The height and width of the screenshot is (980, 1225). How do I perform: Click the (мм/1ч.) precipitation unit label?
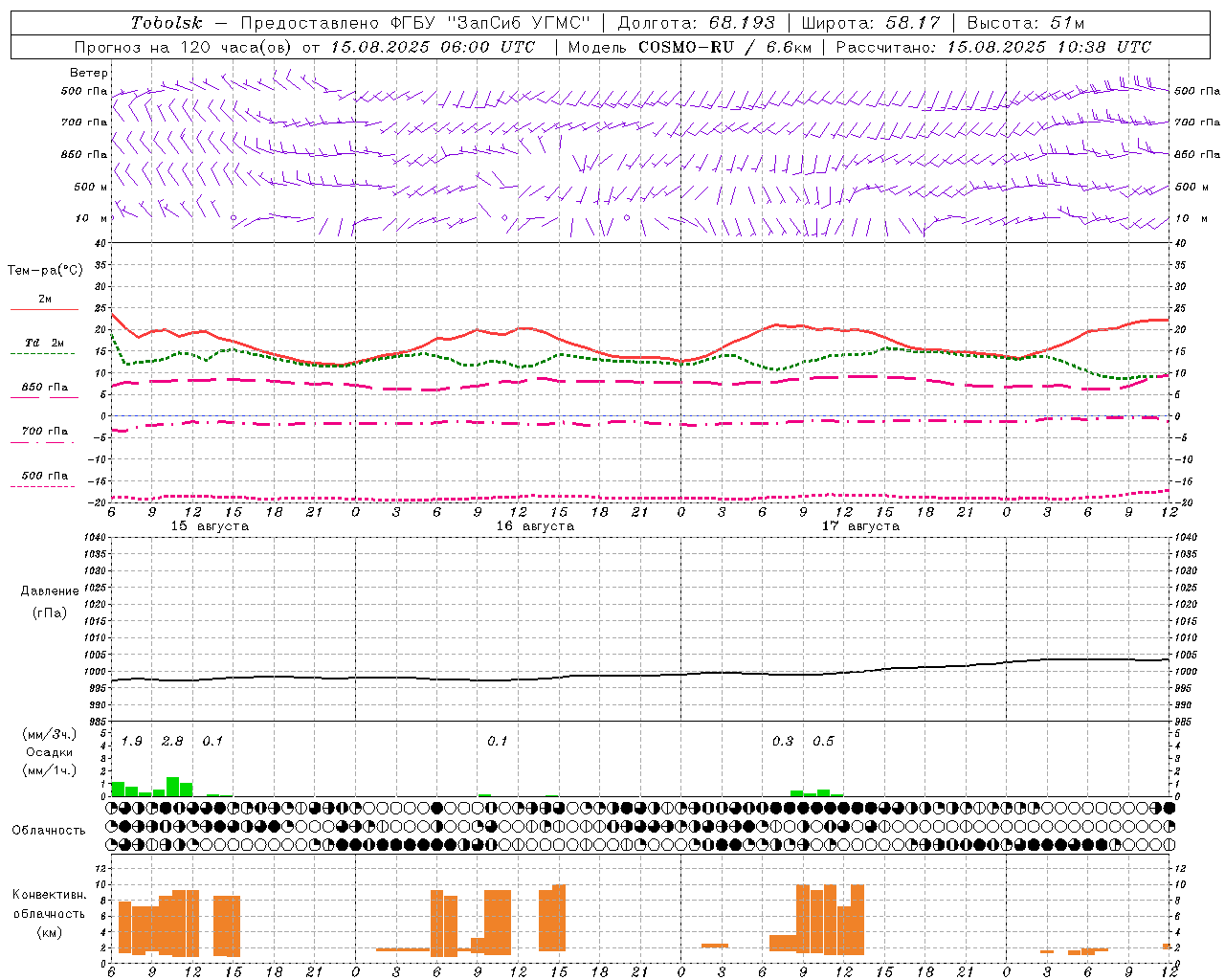pos(50,770)
